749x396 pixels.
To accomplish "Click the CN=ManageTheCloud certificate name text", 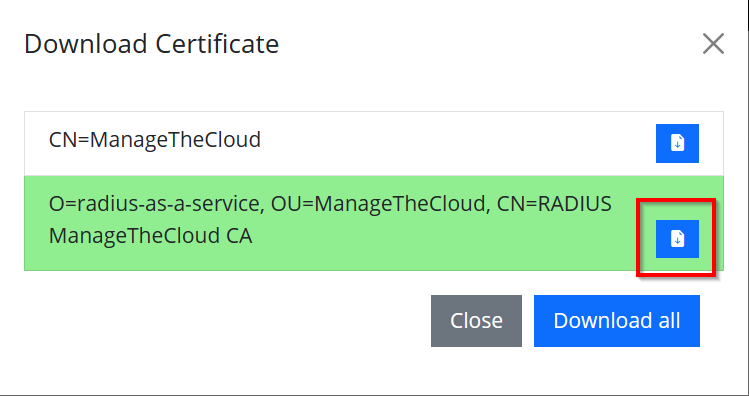I will [x=155, y=140].
